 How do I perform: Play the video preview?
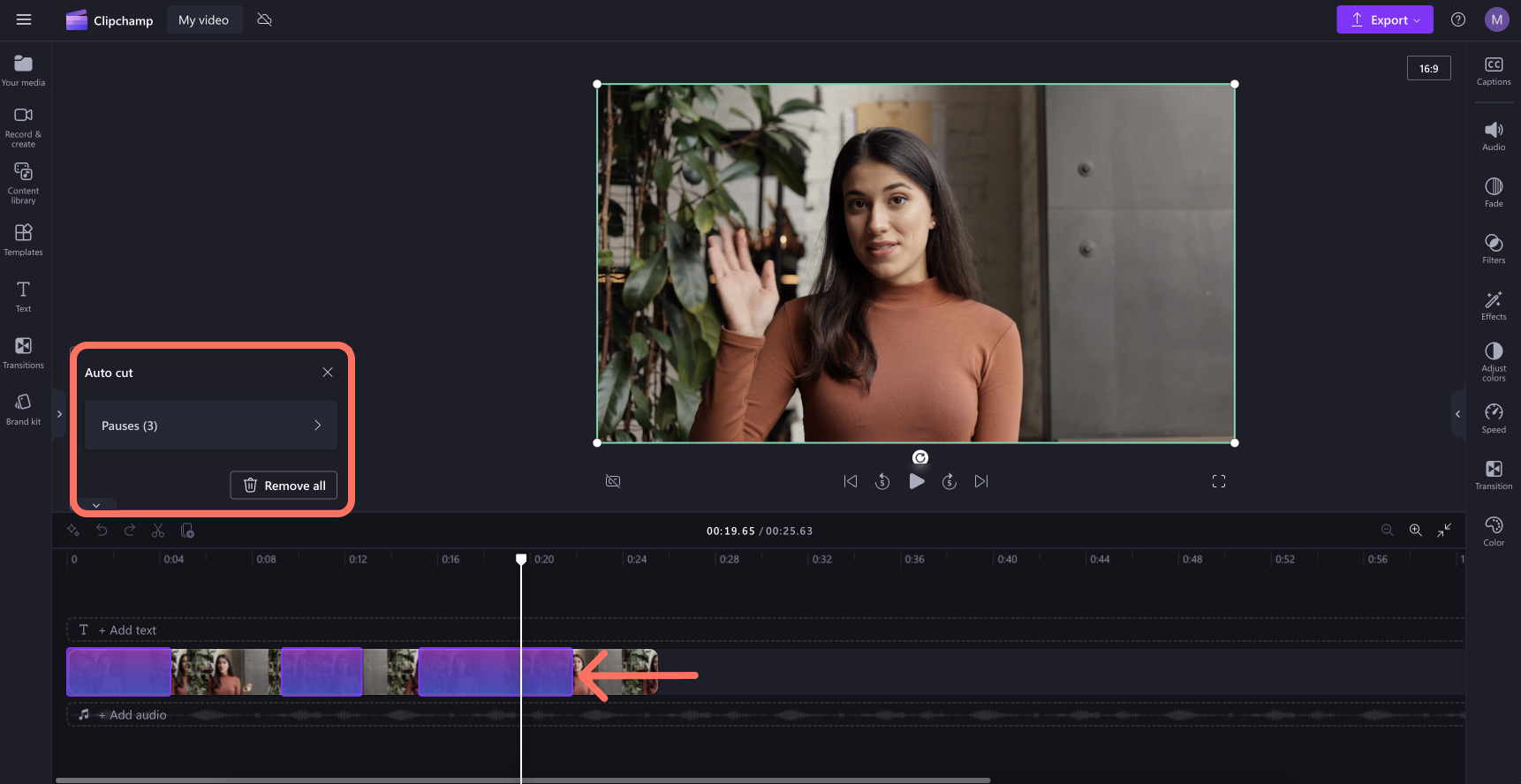click(x=917, y=481)
